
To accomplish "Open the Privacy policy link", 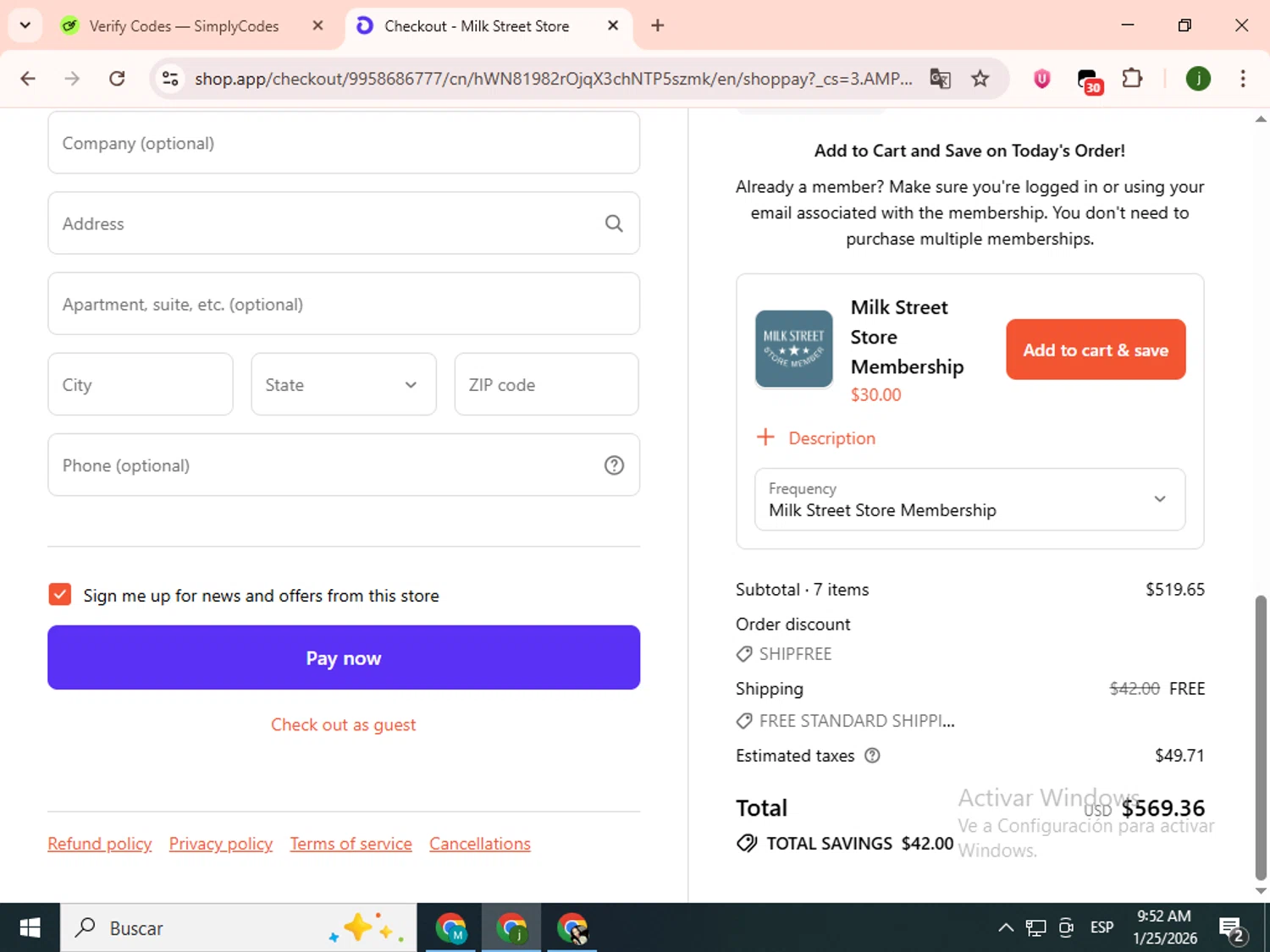I will coord(221,844).
